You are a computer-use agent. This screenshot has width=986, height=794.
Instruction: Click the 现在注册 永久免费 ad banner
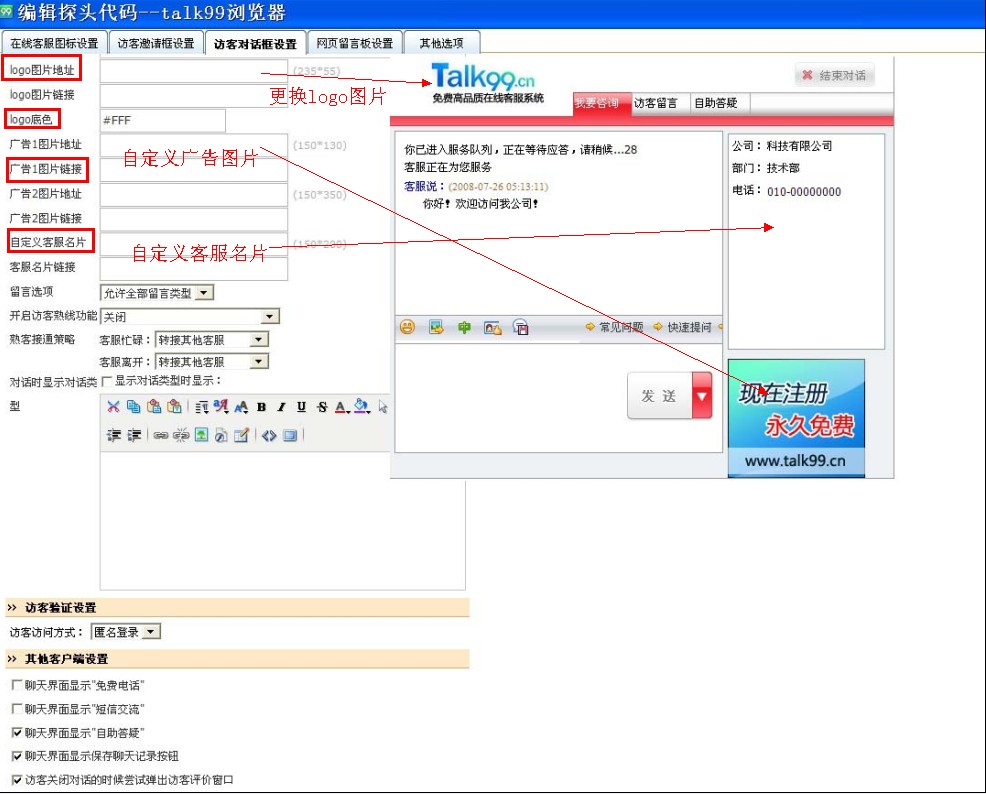(x=796, y=418)
